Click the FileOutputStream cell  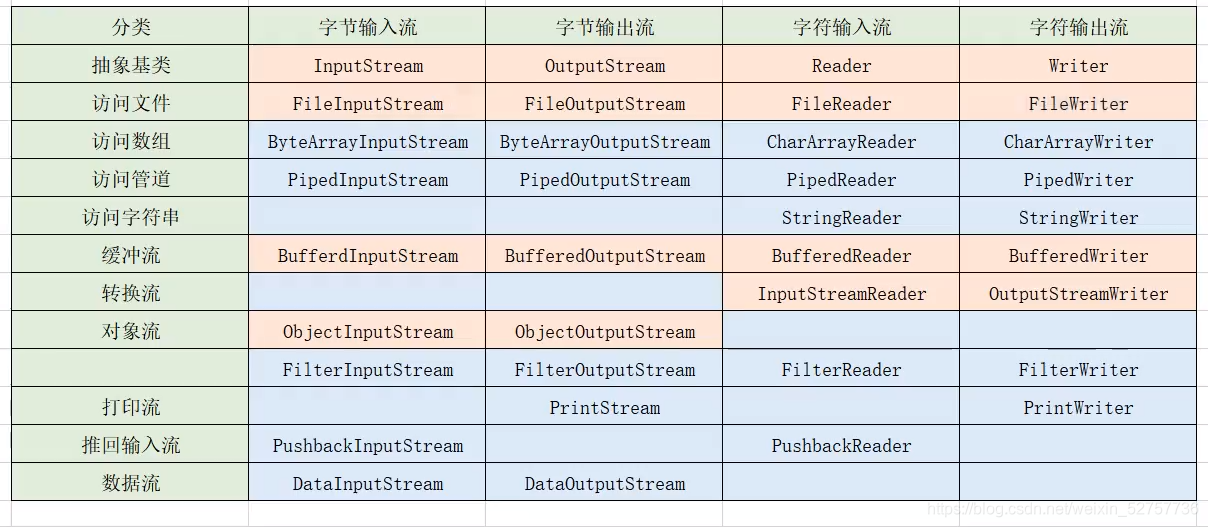pos(604,103)
